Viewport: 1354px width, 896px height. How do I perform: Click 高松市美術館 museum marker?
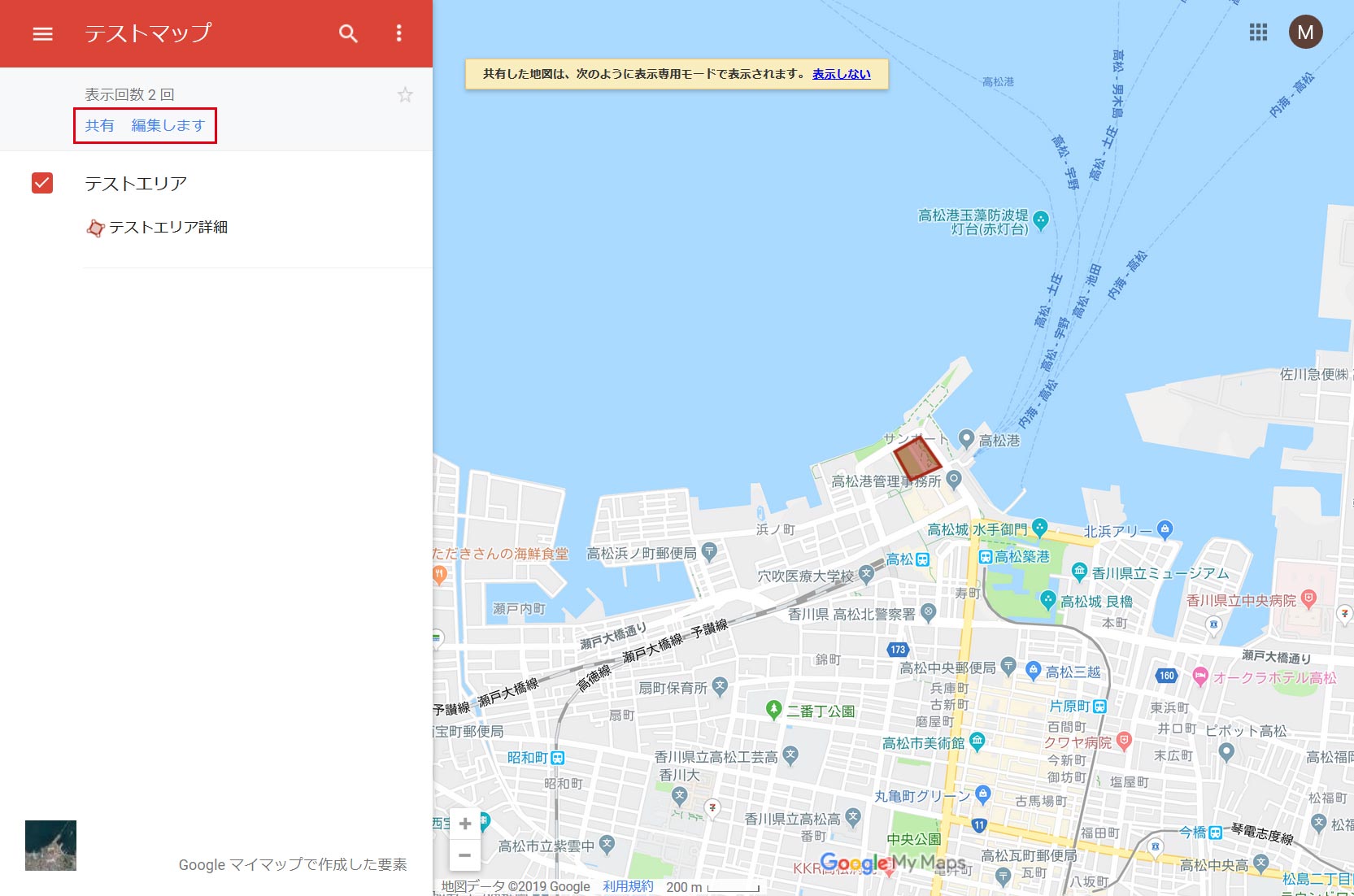977,741
